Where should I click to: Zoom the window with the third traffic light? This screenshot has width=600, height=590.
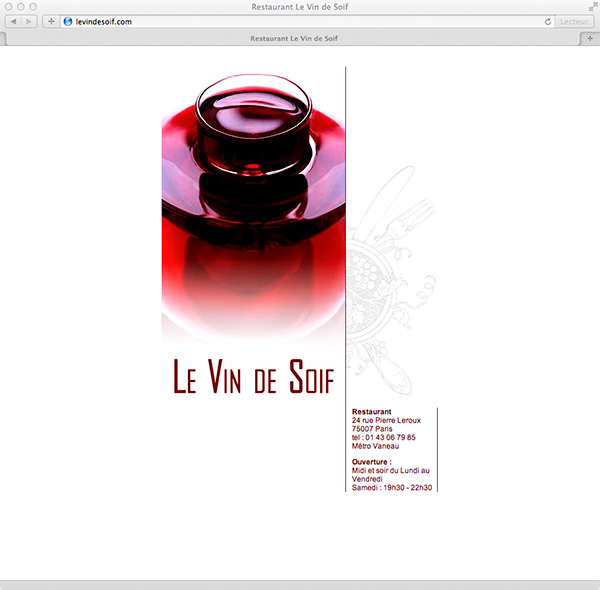(x=33, y=6)
